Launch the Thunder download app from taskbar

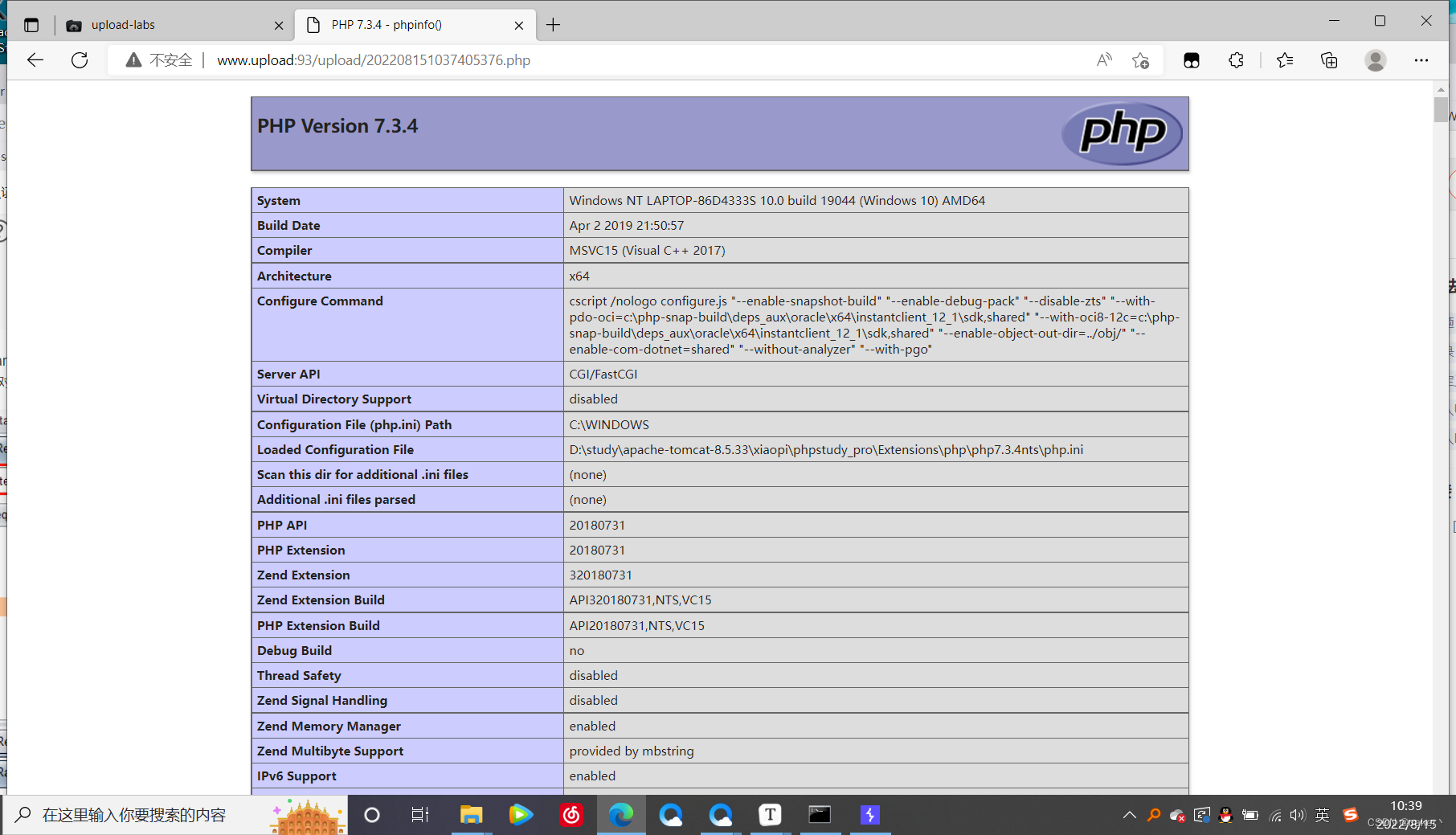coord(870,815)
